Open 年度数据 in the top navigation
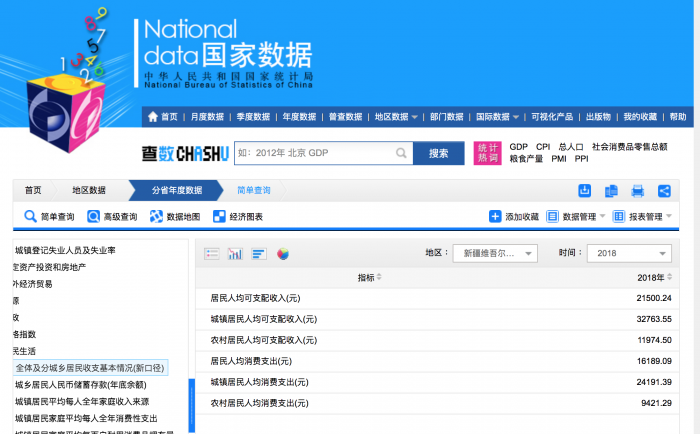 point(300,117)
